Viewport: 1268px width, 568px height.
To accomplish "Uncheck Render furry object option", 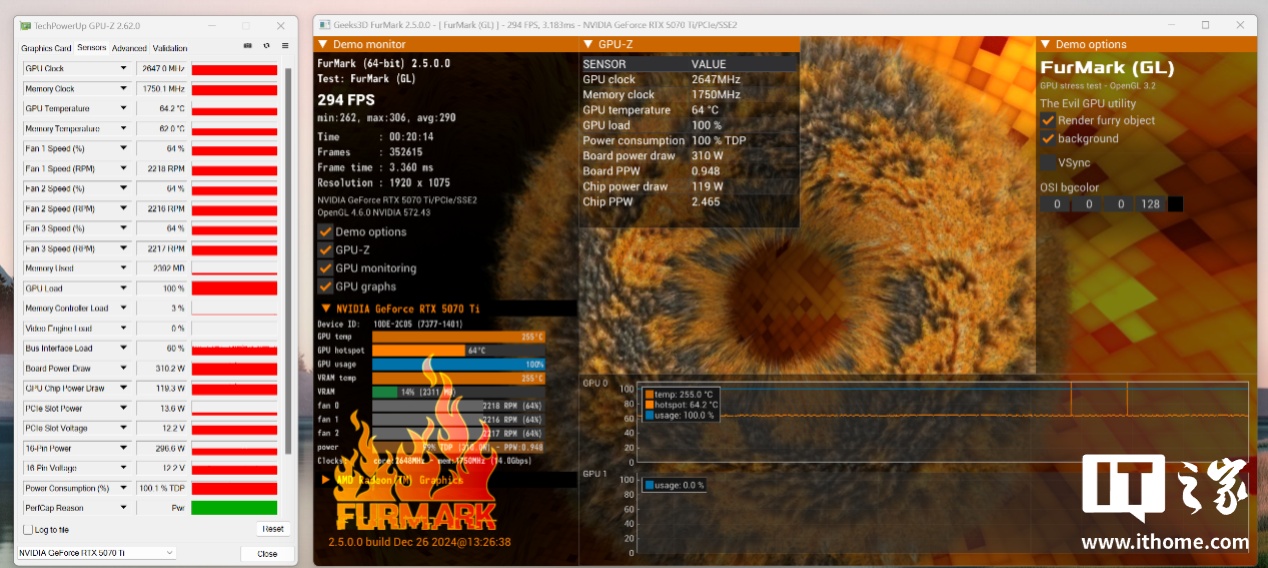I will pyautogui.click(x=1048, y=120).
